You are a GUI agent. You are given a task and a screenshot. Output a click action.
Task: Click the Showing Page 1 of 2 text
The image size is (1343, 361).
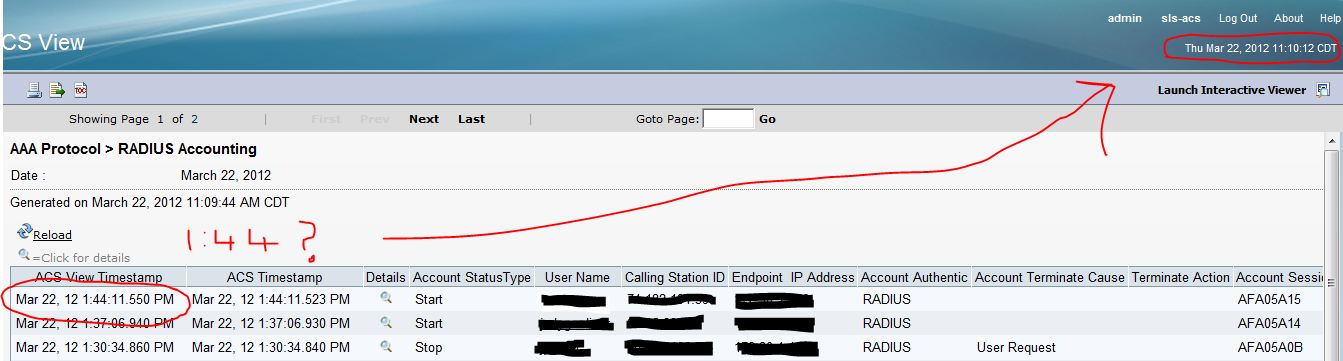click(133, 119)
